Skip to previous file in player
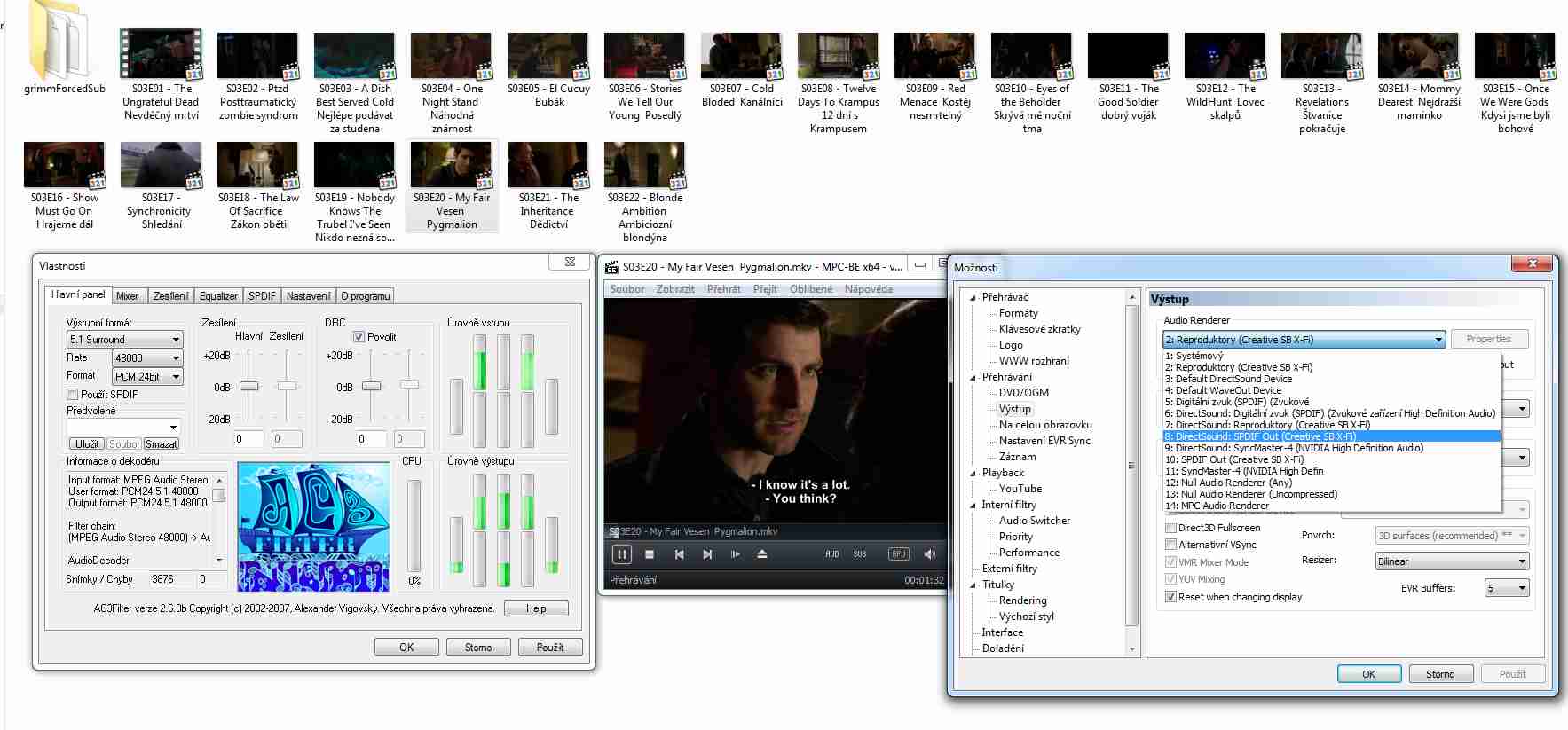1568x730 pixels. point(679,554)
